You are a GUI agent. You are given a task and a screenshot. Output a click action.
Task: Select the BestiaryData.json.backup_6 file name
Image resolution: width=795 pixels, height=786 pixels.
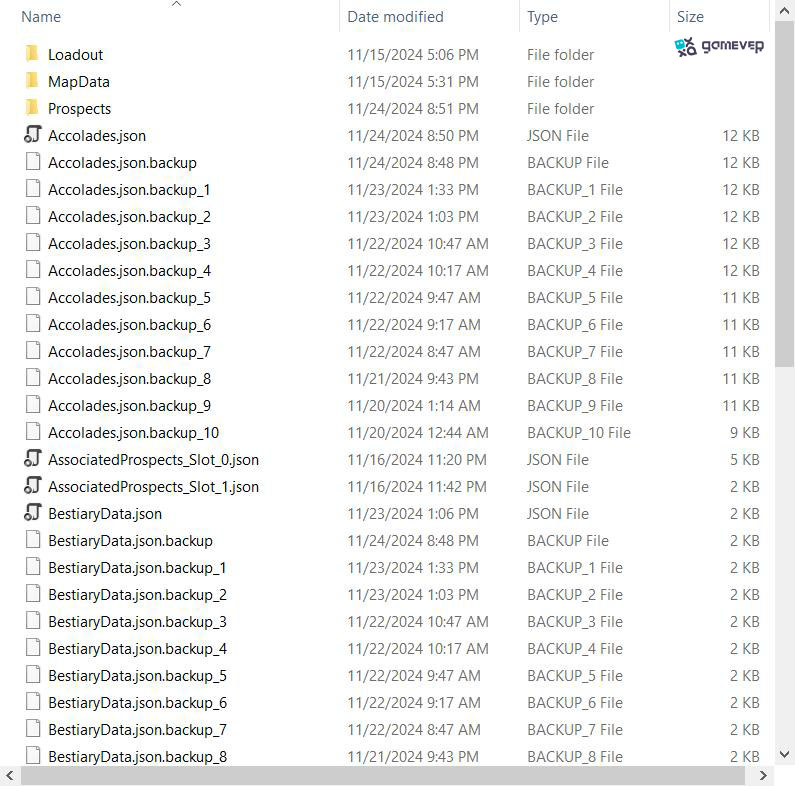coord(137,702)
